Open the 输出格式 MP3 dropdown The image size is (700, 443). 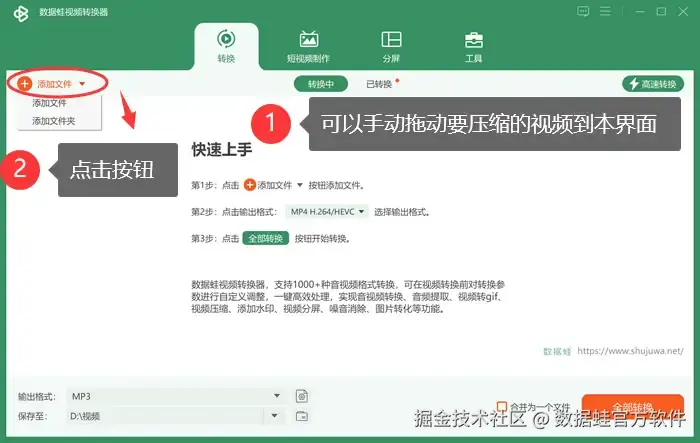(x=175, y=396)
